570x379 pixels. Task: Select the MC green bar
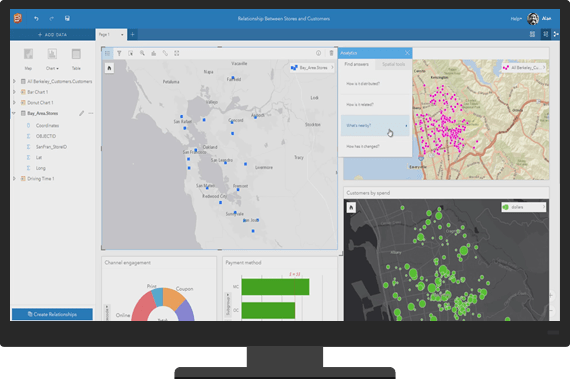pyautogui.click(x=276, y=287)
